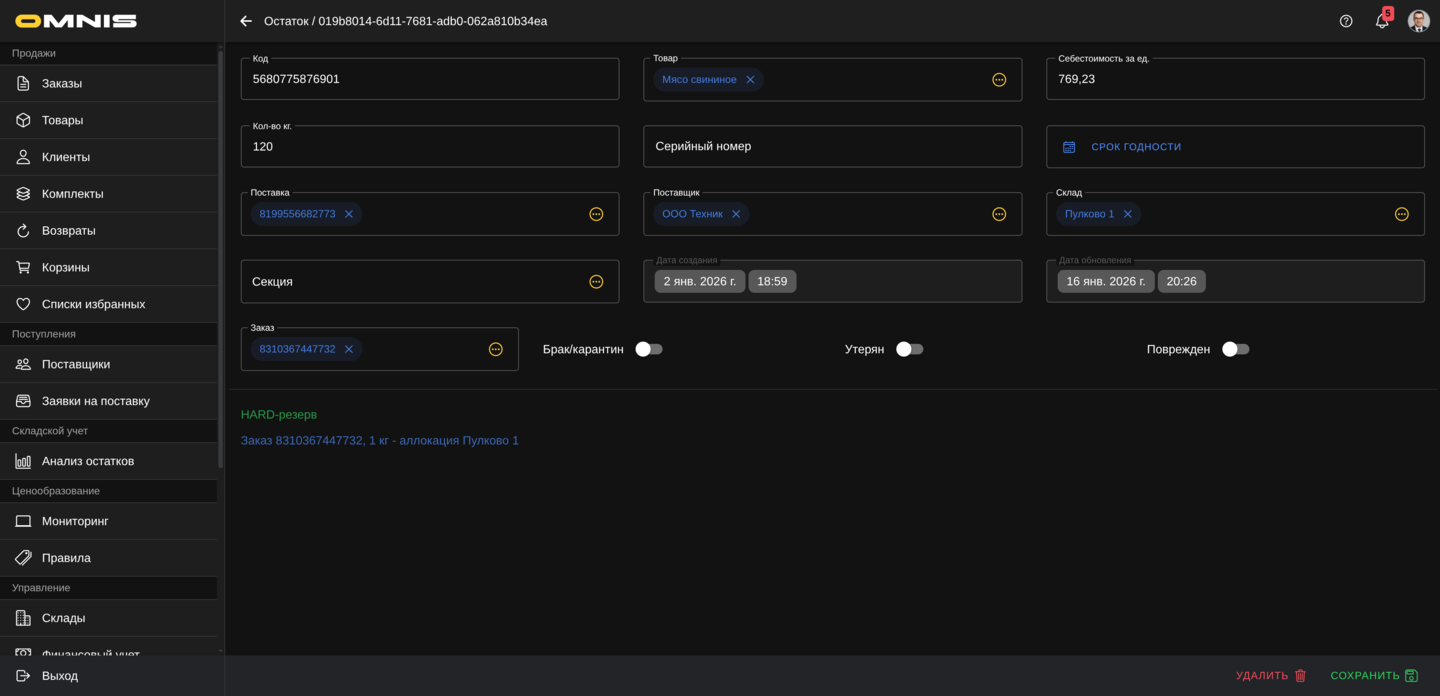Click the back arrow next to Остаток

[246, 21]
